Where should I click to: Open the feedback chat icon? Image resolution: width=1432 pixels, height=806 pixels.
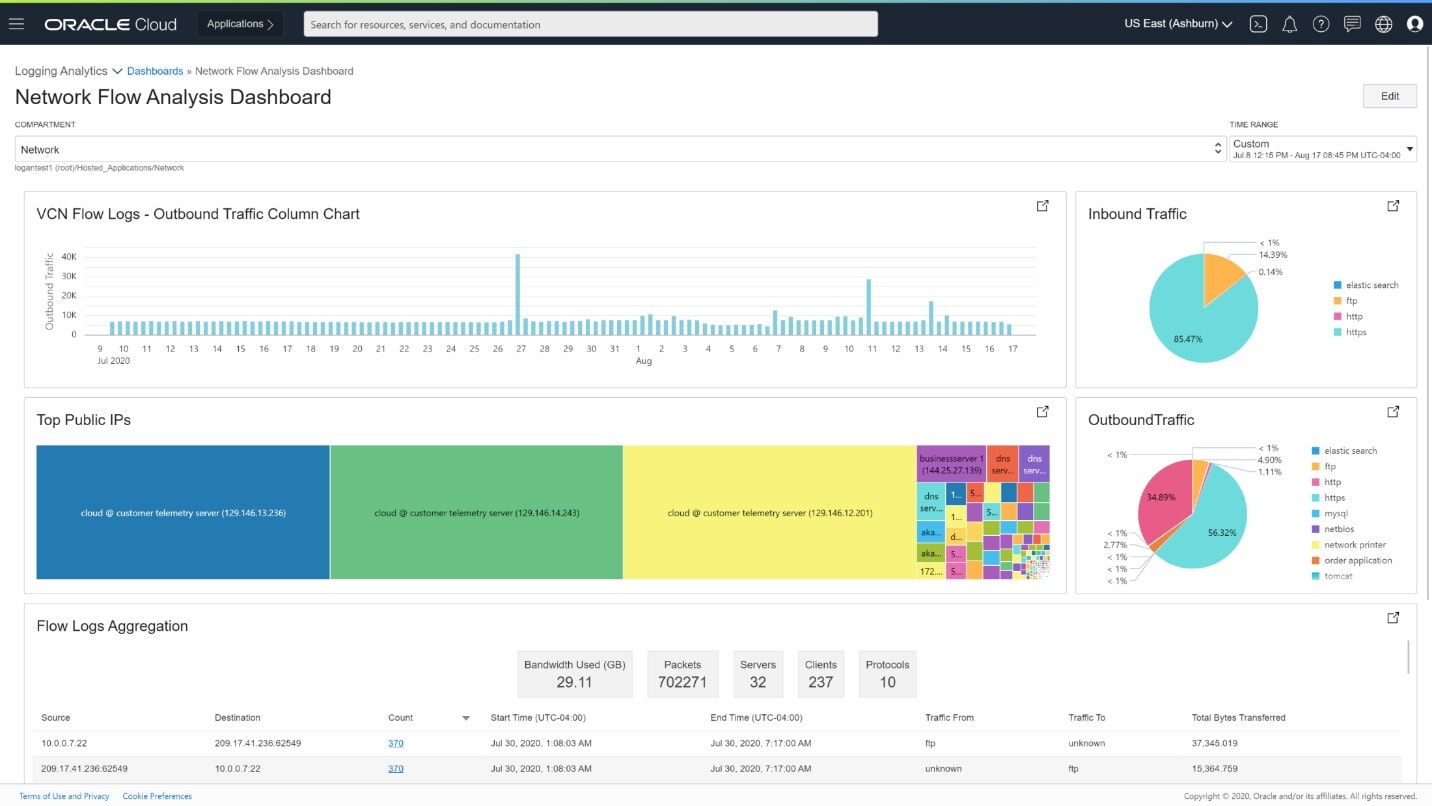tap(1352, 24)
